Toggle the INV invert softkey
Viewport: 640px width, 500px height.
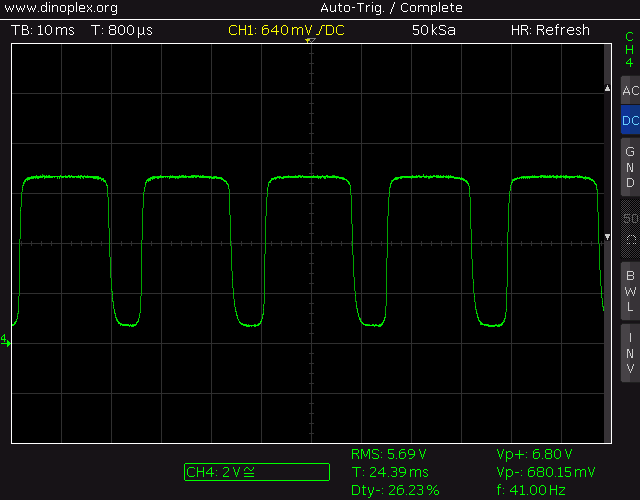coord(629,352)
